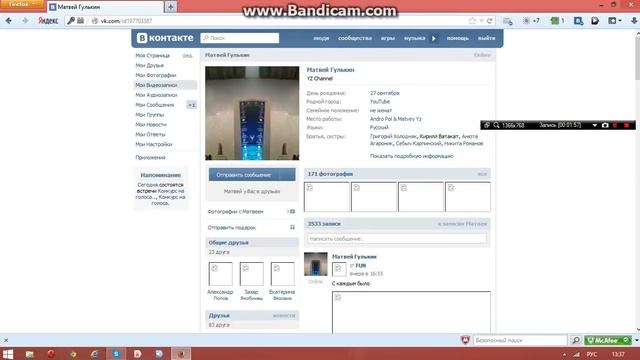Open the музыка menu item
Viewport: 640px width, 360px height.
tap(414, 38)
